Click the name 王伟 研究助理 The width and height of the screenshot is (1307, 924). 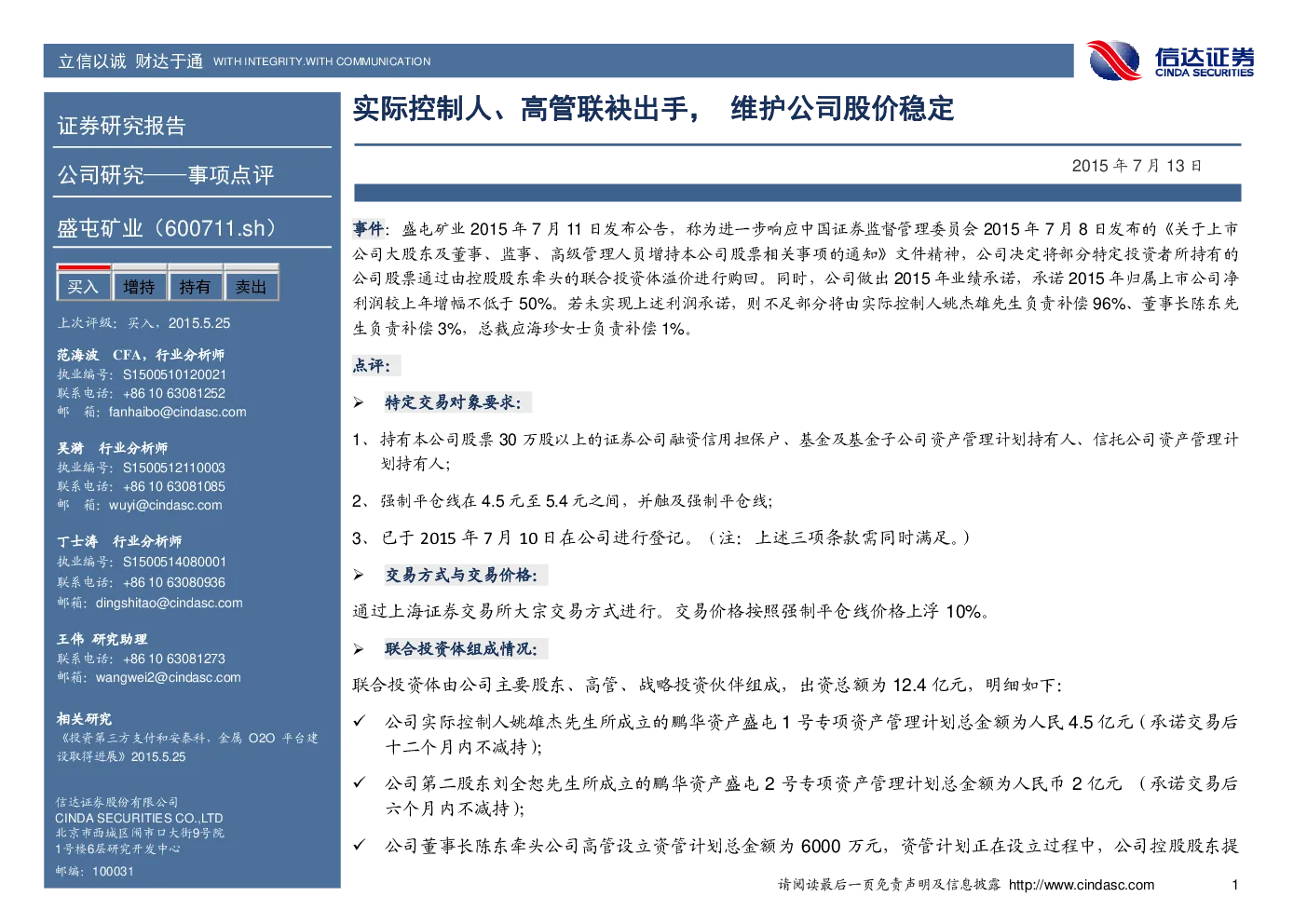(x=102, y=639)
